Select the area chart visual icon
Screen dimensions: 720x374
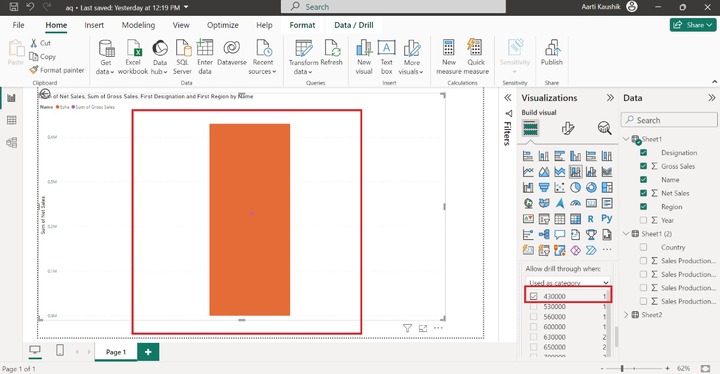pos(544,172)
